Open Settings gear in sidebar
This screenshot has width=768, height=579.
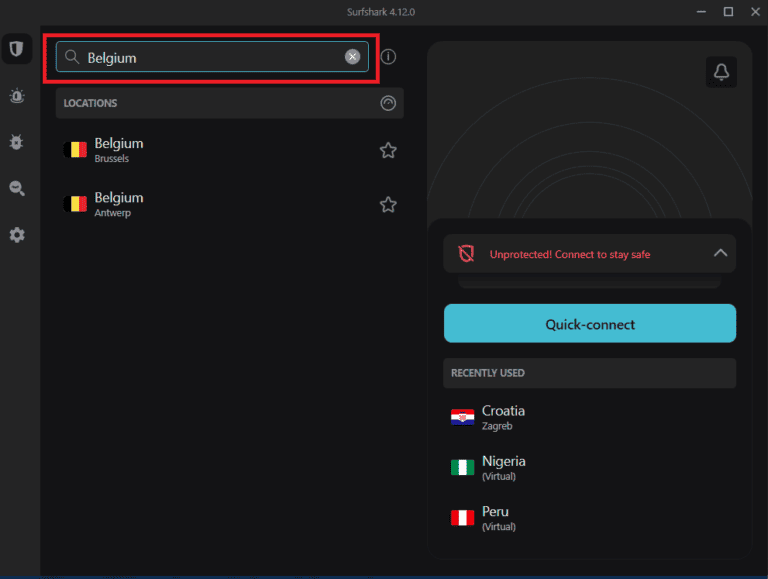pos(17,235)
